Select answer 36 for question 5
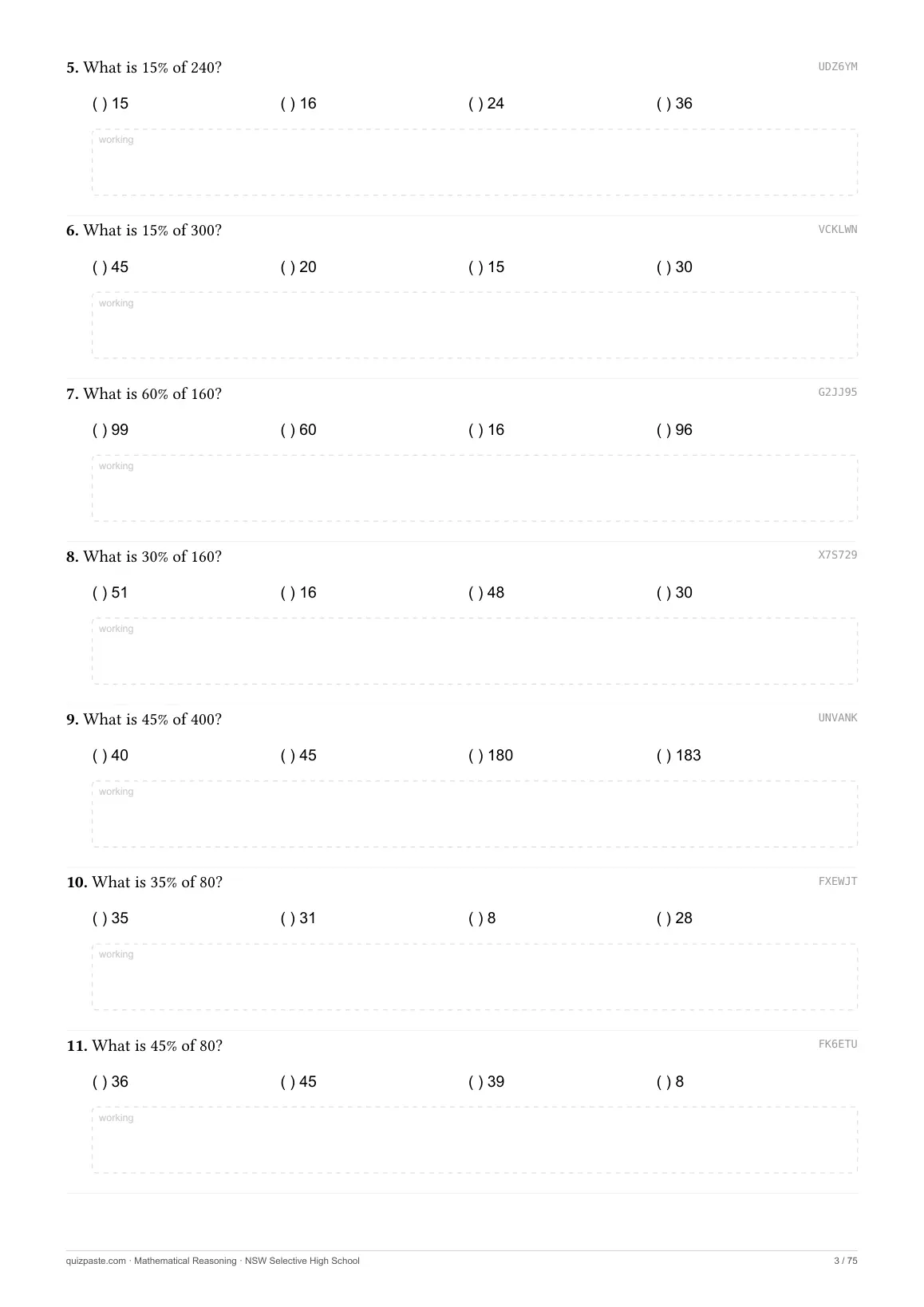This screenshot has height=1307, width=924. coord(674,104)
